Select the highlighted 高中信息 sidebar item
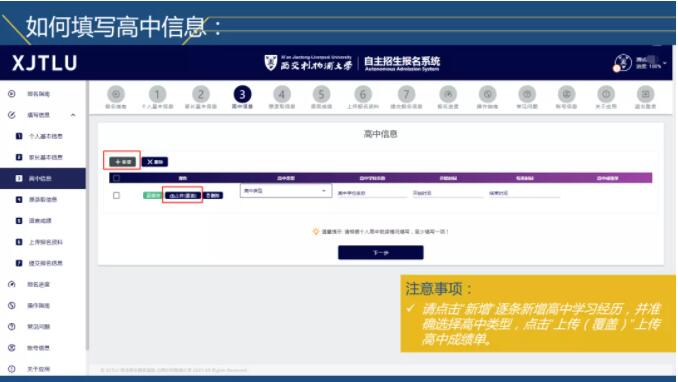 coord(43,178)
